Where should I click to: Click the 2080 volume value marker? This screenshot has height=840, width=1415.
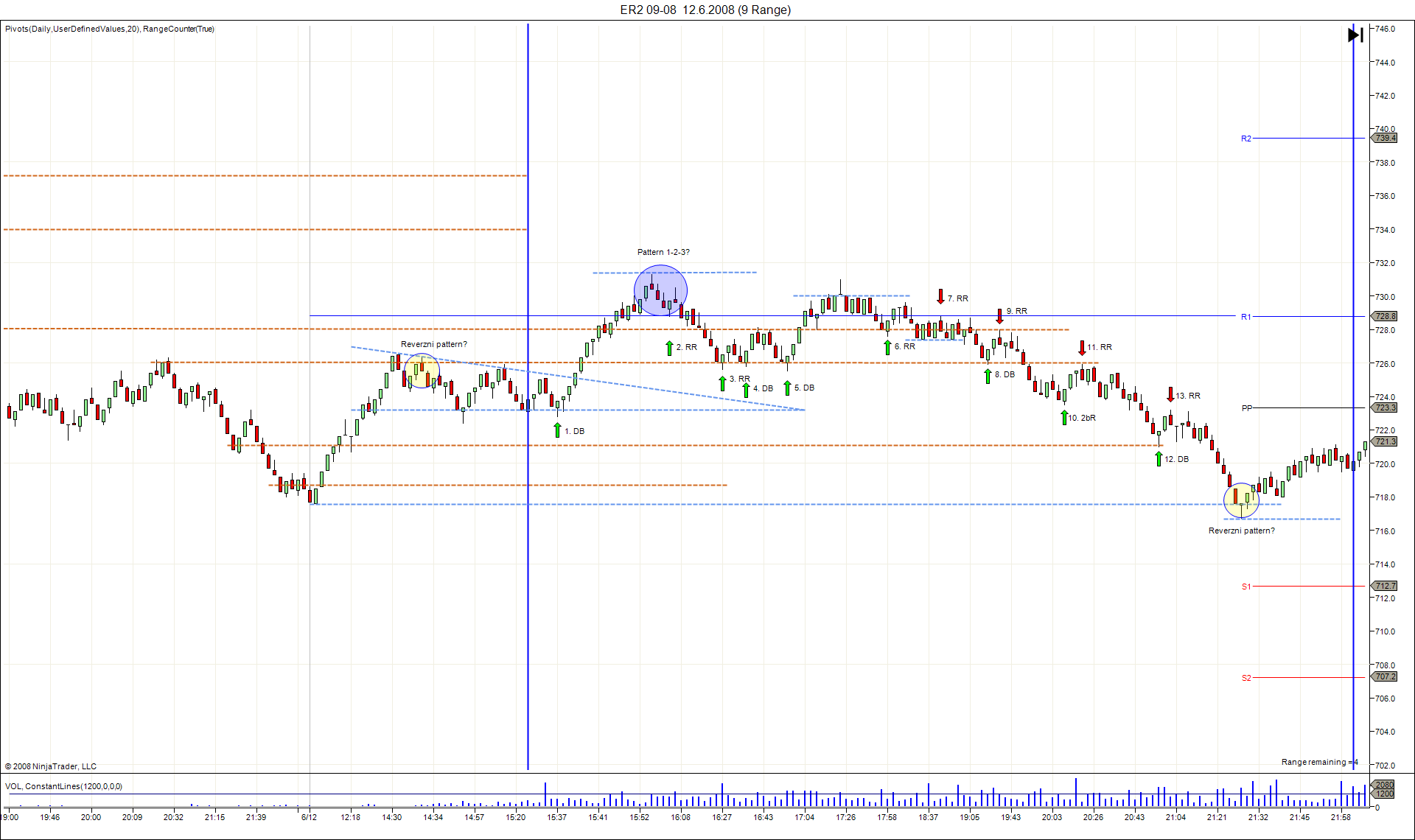click(1385, 785)
